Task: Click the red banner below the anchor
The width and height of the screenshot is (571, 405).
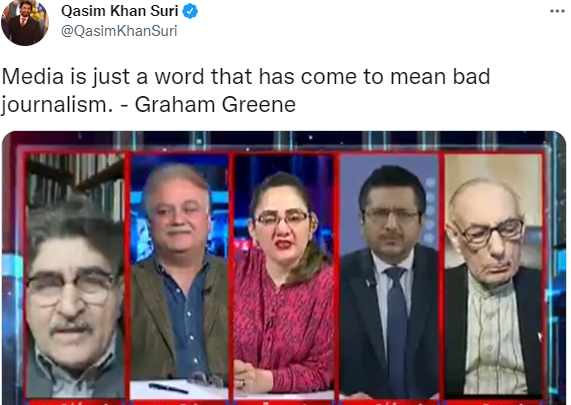Action: (x=283, y=401)
